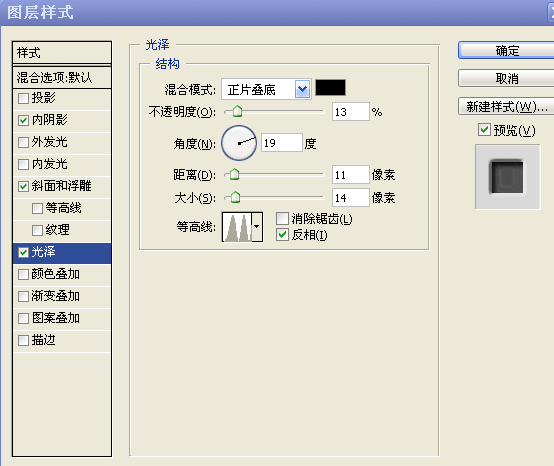
Task: Click the 不透明度 opacity slider handle
Action: coord(237,111)
